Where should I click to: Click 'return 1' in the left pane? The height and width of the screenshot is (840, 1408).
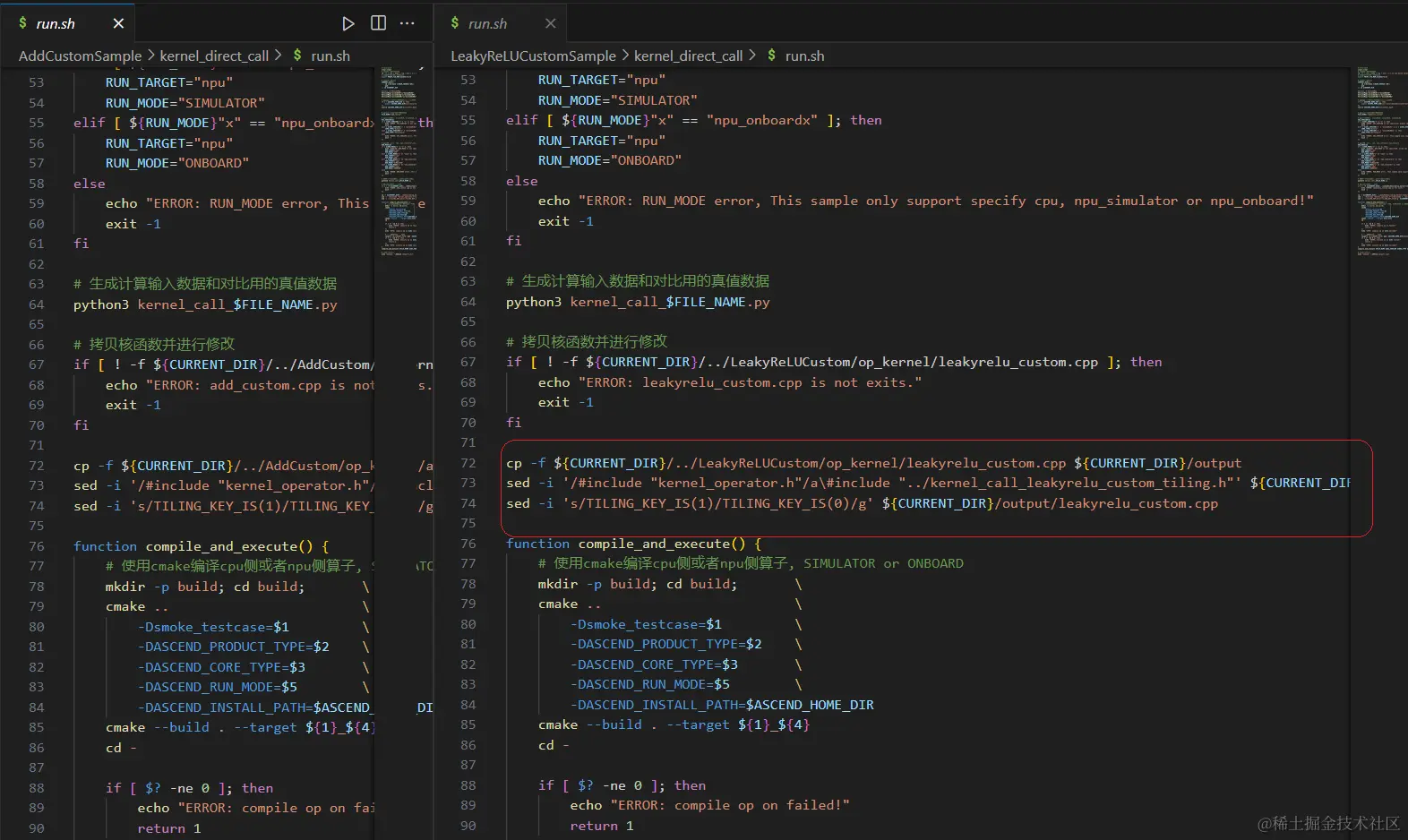click(x=169, y=828)
